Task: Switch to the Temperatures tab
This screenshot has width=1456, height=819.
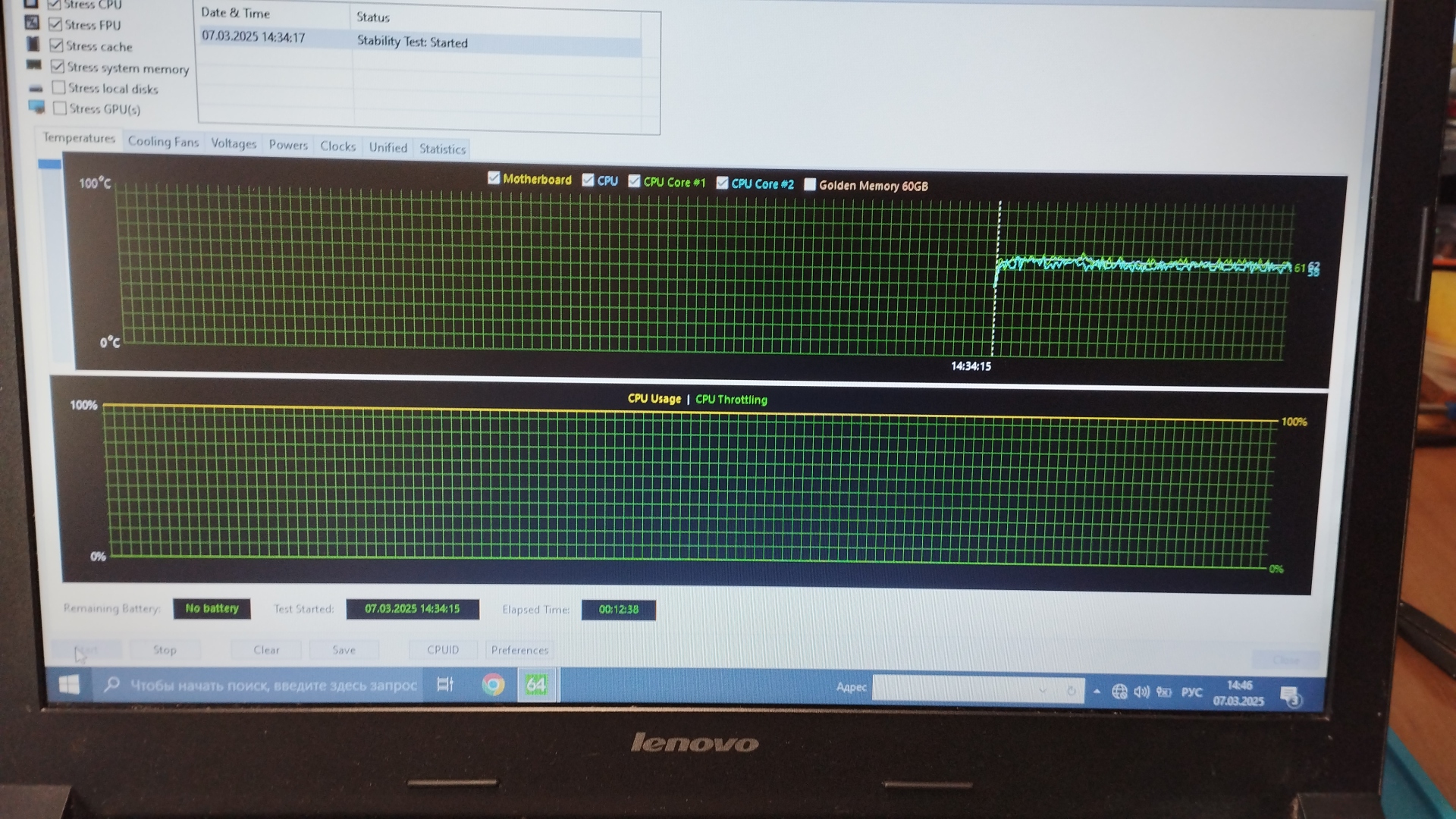Action: point(79,137)
